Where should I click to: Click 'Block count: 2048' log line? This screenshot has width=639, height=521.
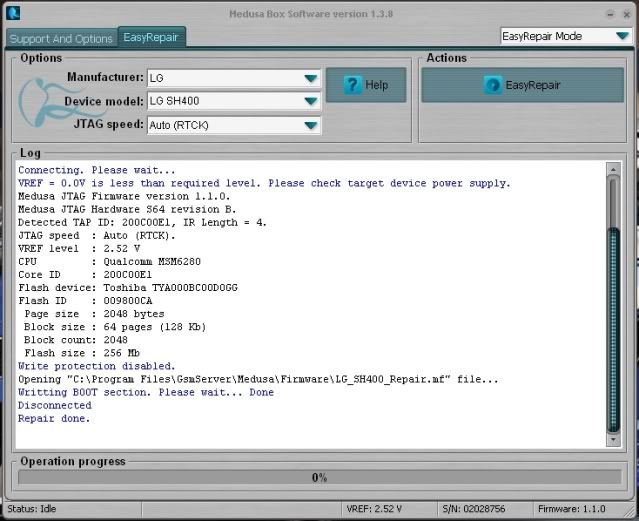click(76, 340)
